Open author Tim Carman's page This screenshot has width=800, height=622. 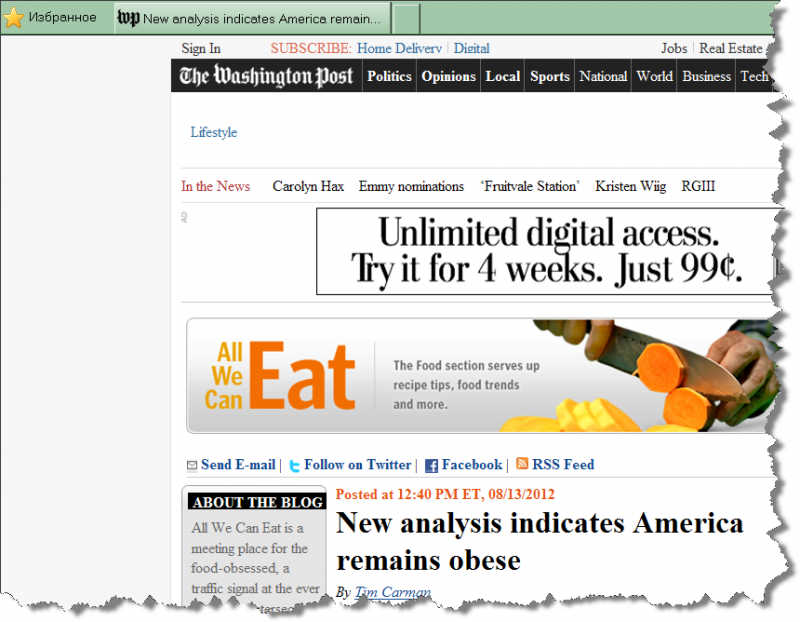(393, 592)
